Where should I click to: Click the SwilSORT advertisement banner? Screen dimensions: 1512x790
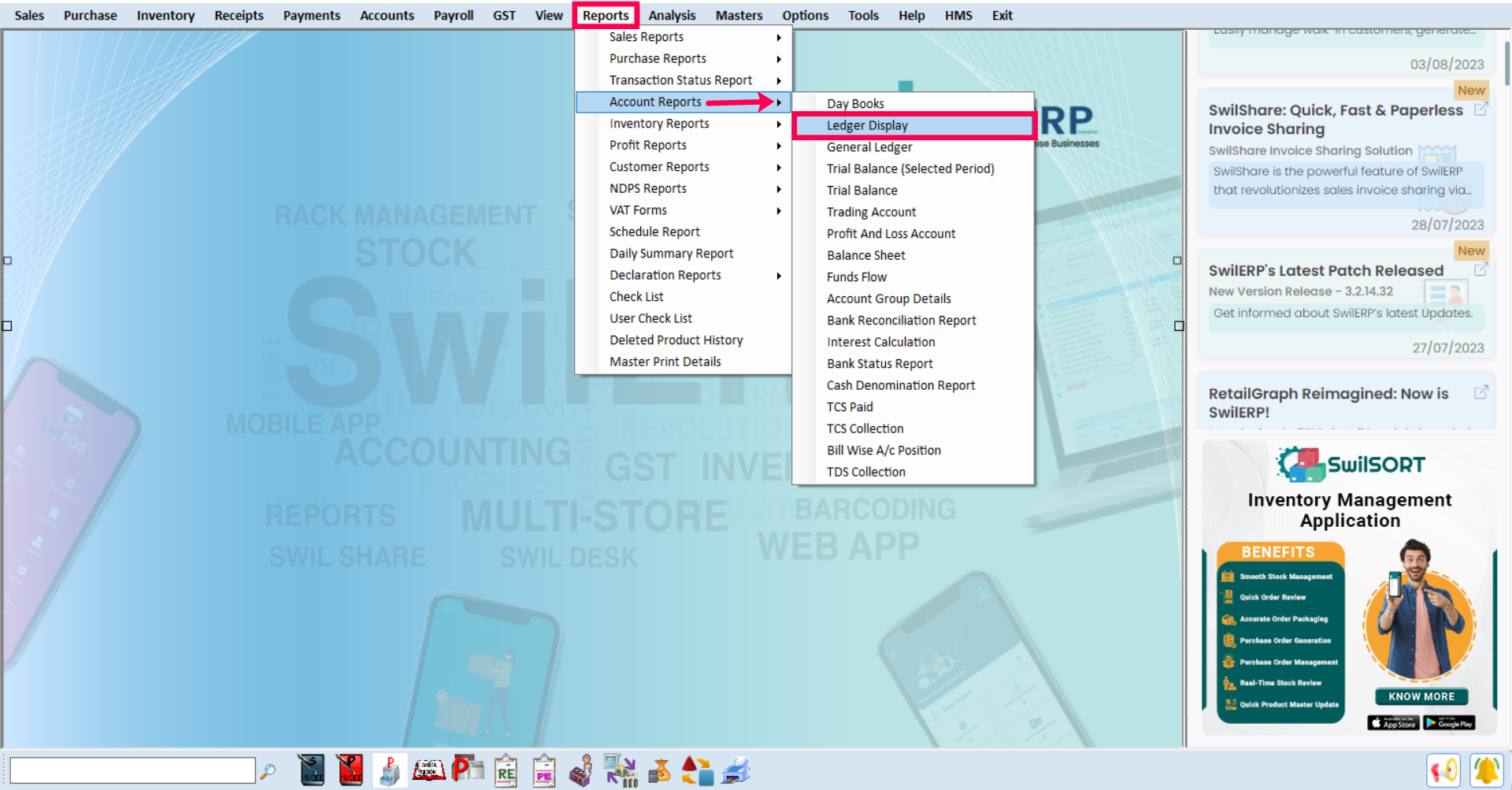tap(1349, 588)
